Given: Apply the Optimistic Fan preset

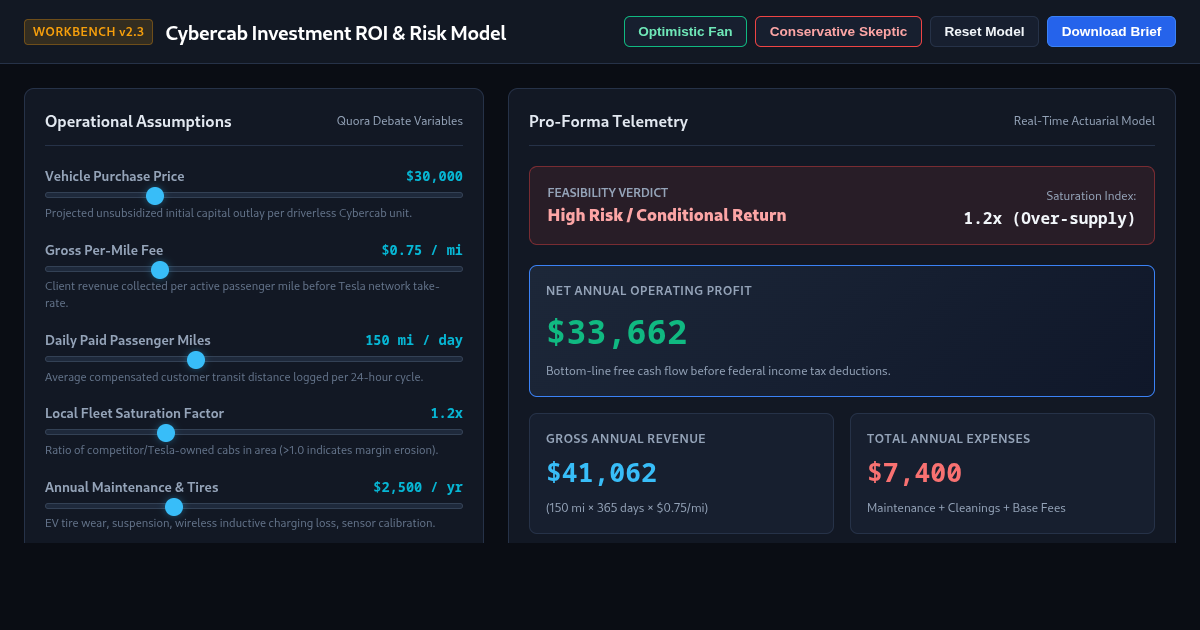Looking at the screenshot, I should click(x=685, y=31).
